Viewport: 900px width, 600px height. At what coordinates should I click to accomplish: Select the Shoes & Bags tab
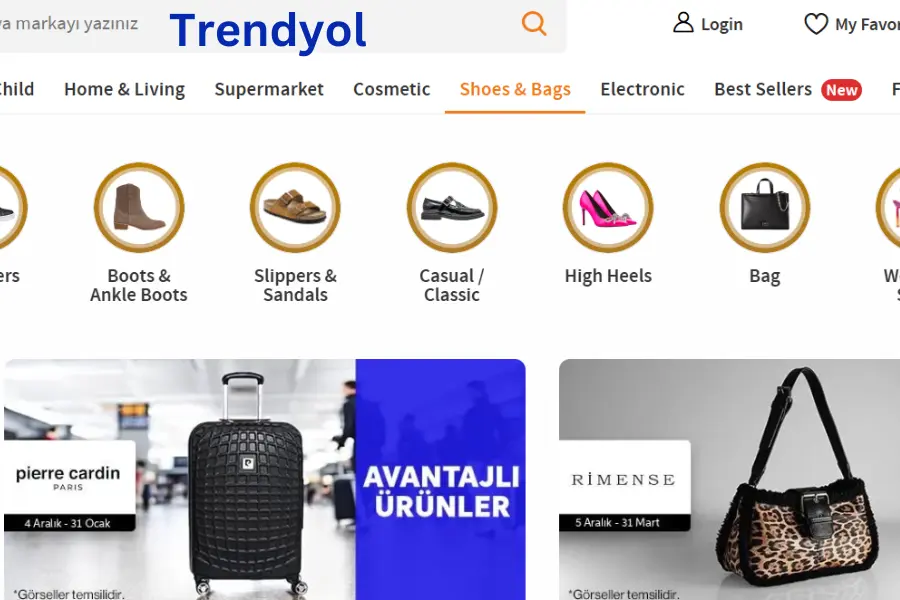pyautogui.click(x=515, y=90)
